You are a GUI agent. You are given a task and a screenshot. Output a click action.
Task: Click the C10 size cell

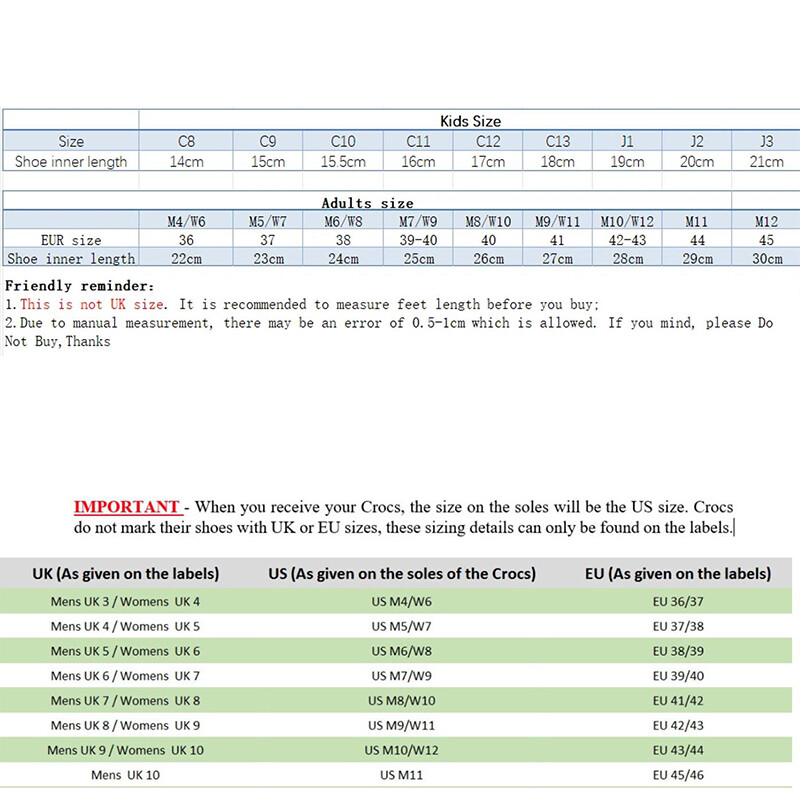coord(343,141)
